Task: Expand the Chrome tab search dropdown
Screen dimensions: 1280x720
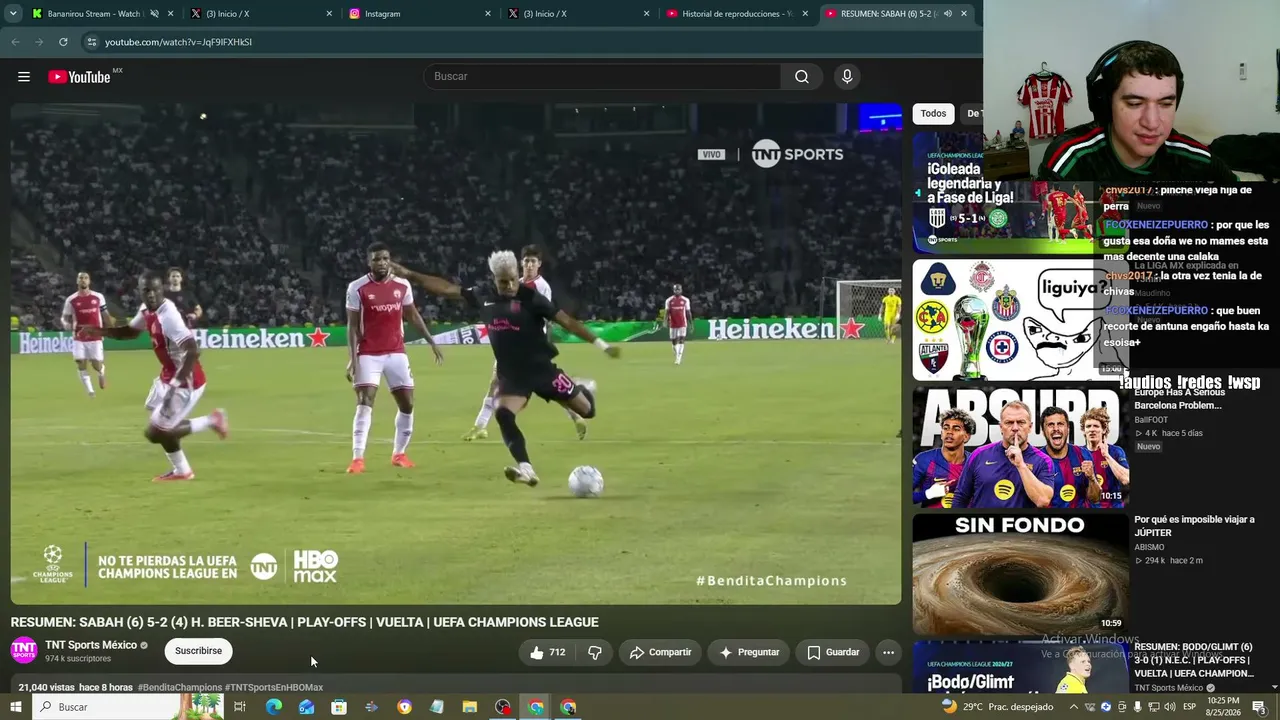Action: [x=13, y=14]
